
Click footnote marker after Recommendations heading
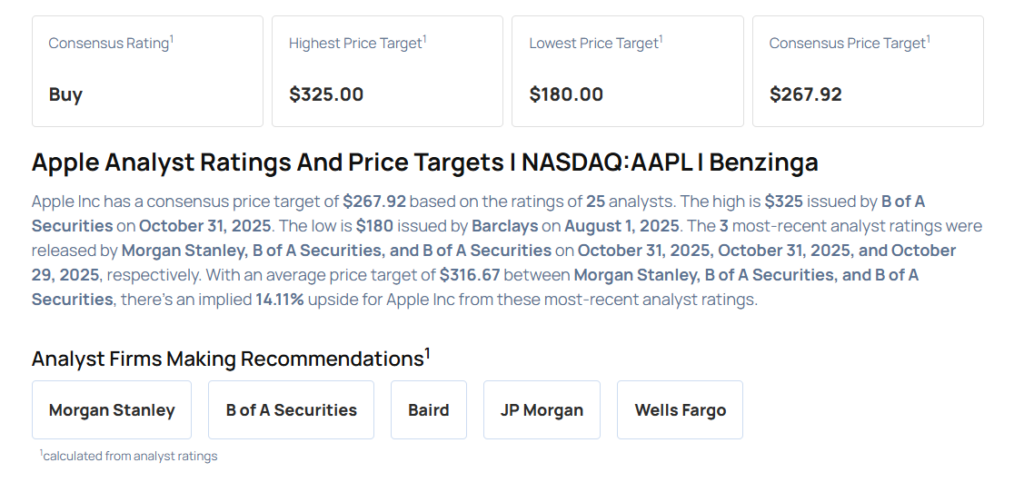[x=427, y=353]
